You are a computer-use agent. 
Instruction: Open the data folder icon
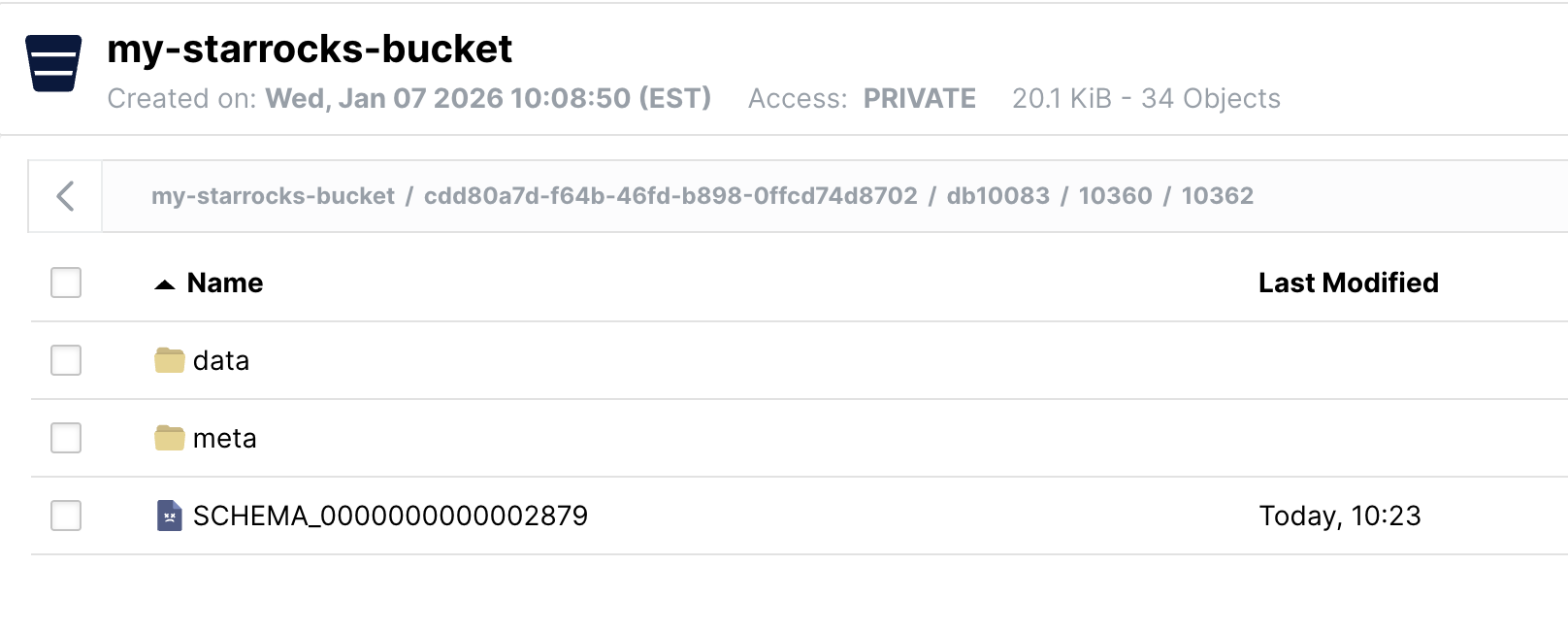pyautogui.click(x=169, y=359)
